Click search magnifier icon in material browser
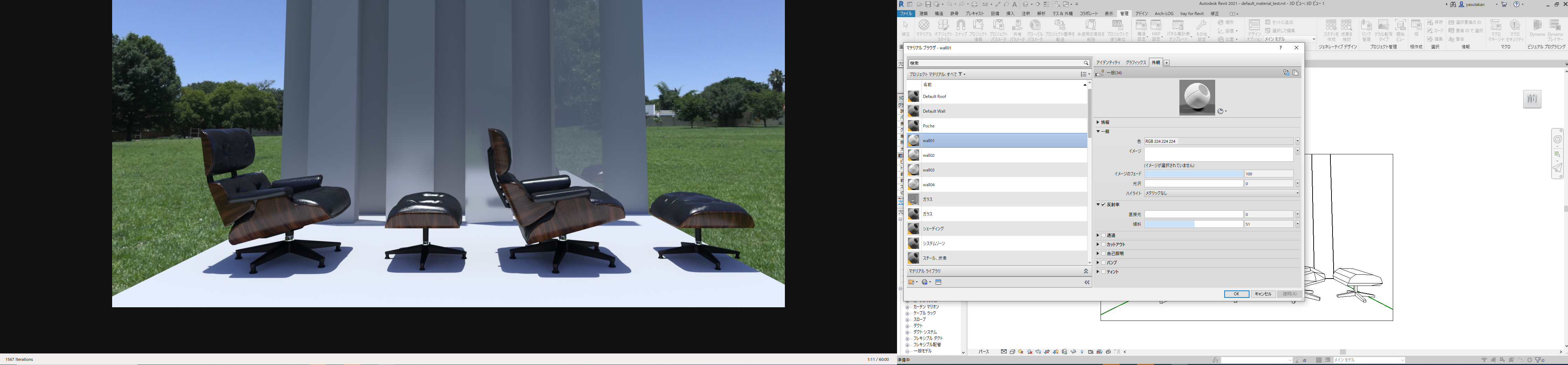 [1085, 63]
